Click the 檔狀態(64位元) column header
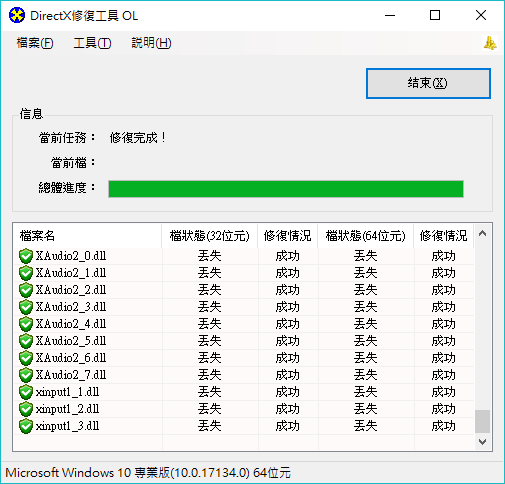The height and width of the screenshot is (484, 505). click(366, 236)
